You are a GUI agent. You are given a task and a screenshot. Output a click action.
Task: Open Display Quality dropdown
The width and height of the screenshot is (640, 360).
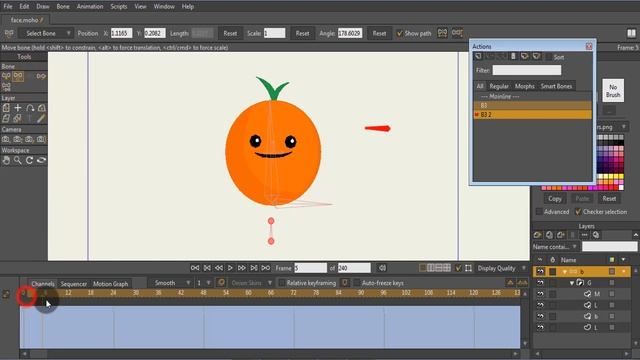501,268
